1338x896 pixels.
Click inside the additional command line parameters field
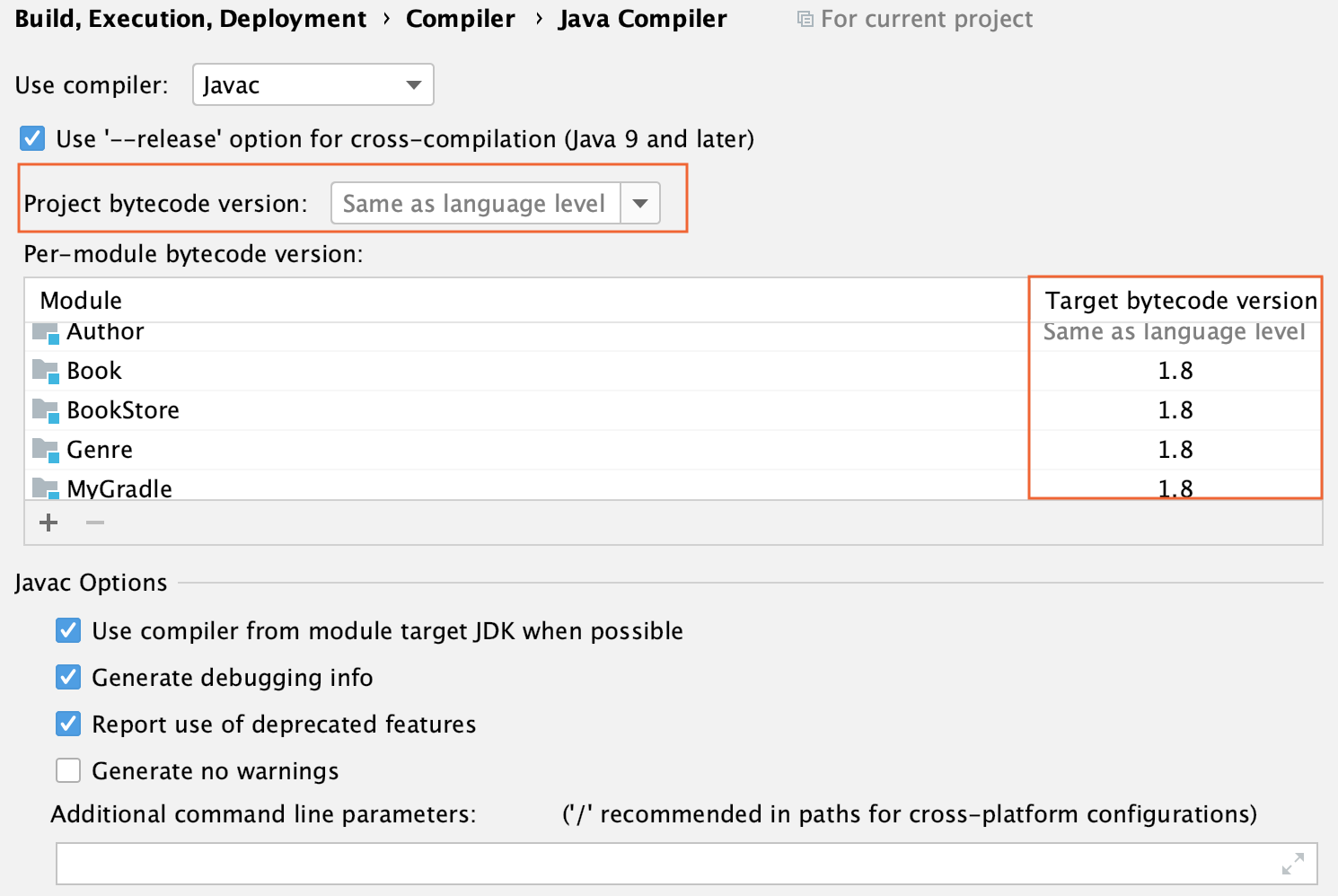[x=629, y=863]
